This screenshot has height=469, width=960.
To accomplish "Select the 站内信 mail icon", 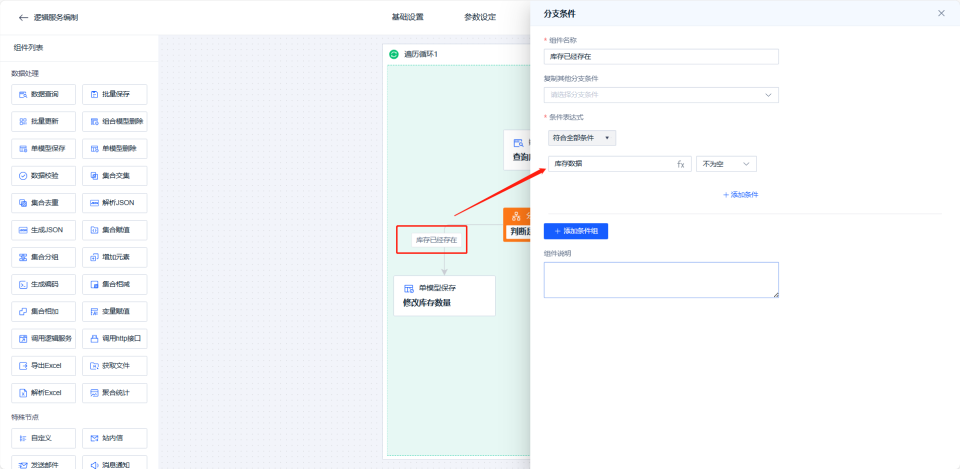I will point(94,438).
